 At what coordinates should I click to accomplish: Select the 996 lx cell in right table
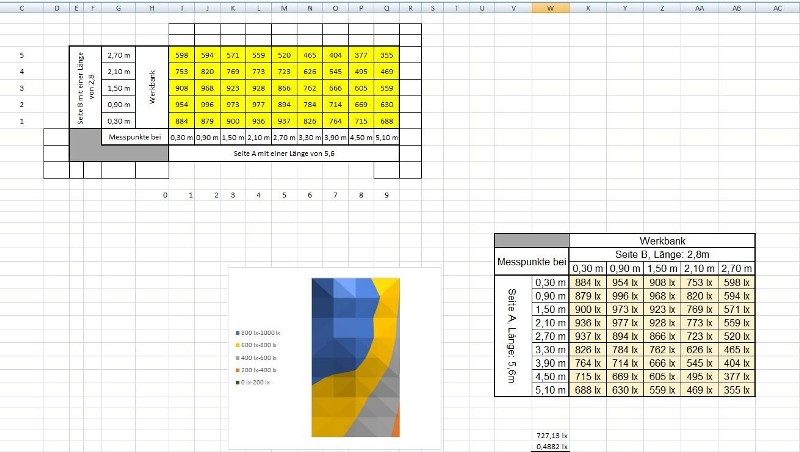click(x=624, y=295)
